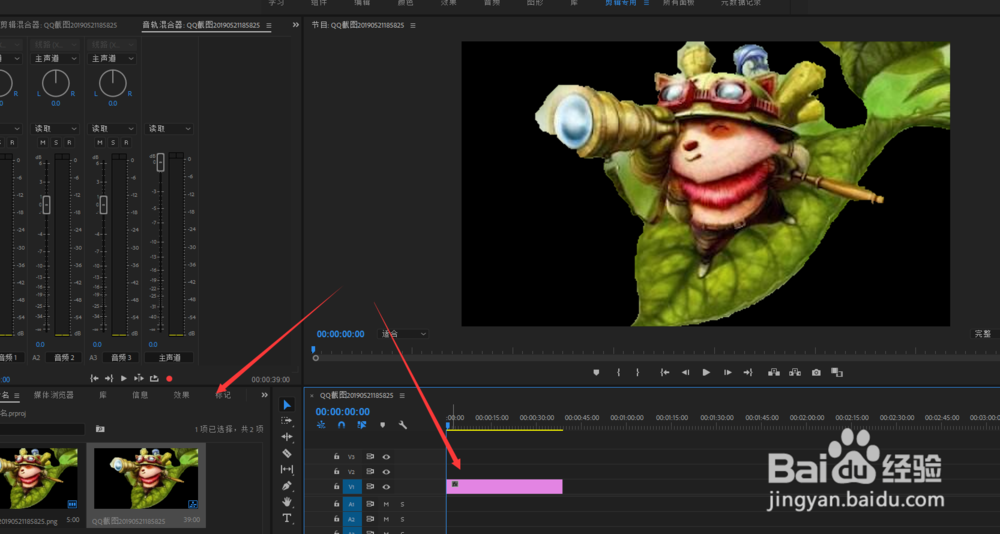Select the Razor tool
Screen dimensions: 1000x534
pos(287,453)
